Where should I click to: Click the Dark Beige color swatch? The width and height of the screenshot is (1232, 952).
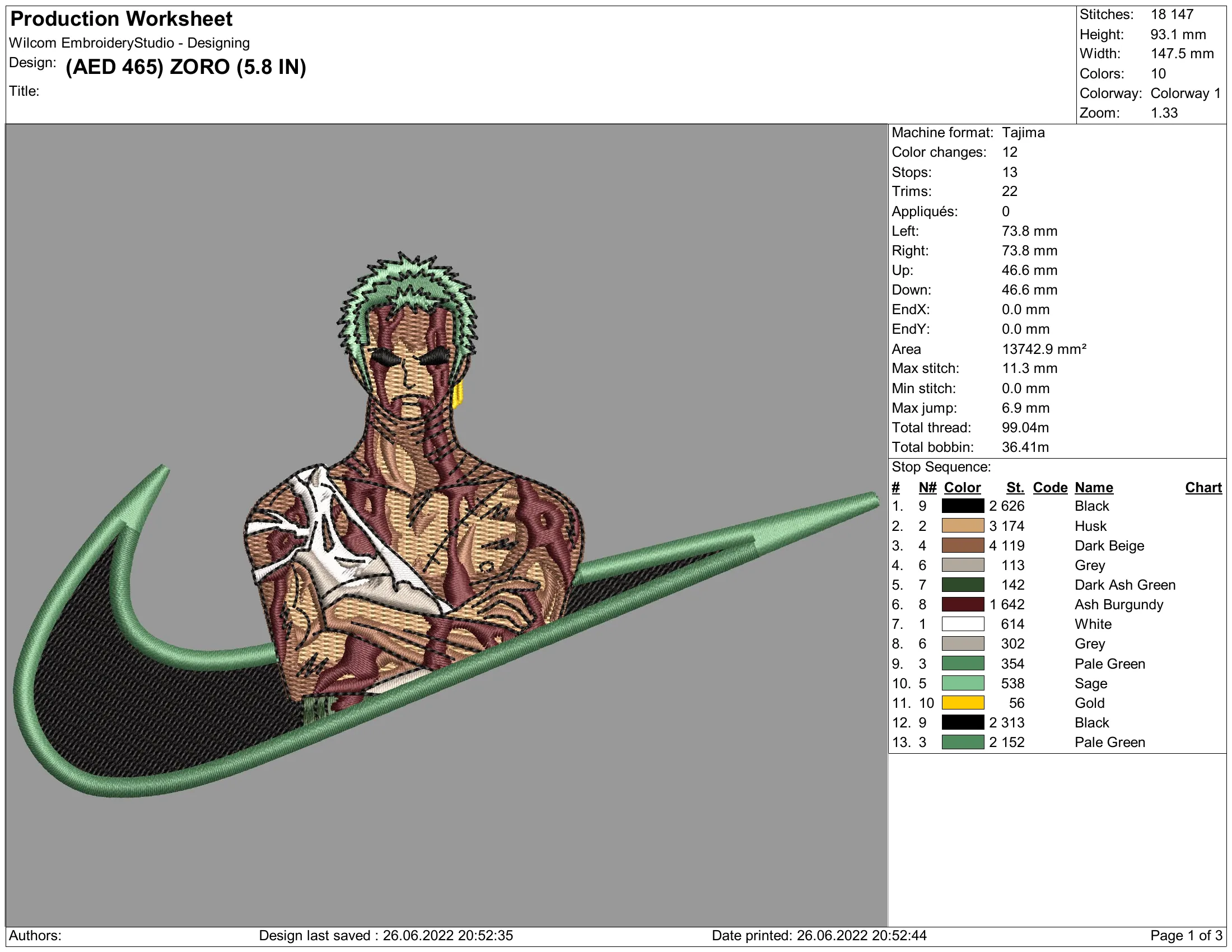[x=963, y=545]
